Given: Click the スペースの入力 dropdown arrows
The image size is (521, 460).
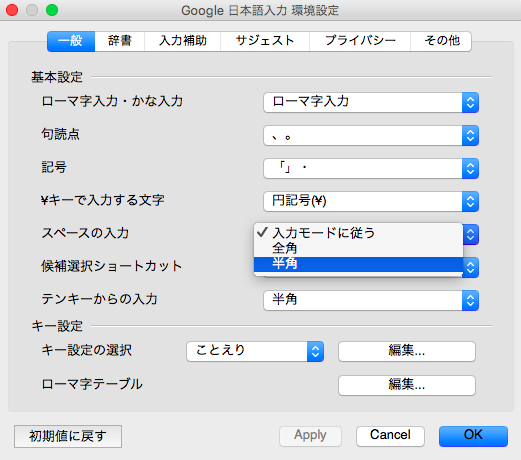Looking at the screenshot, I should point(471,234).
